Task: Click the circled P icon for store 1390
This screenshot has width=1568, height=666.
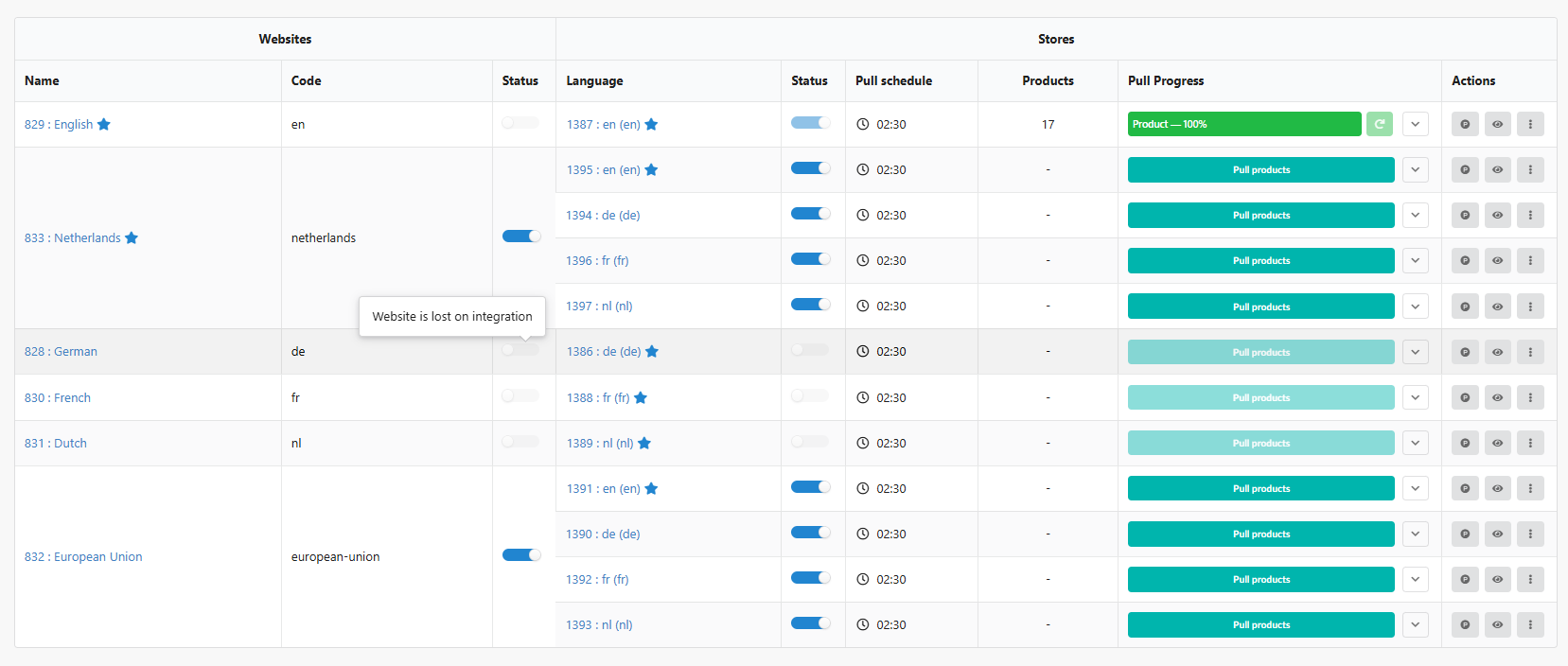Action: coord(1465,534)
